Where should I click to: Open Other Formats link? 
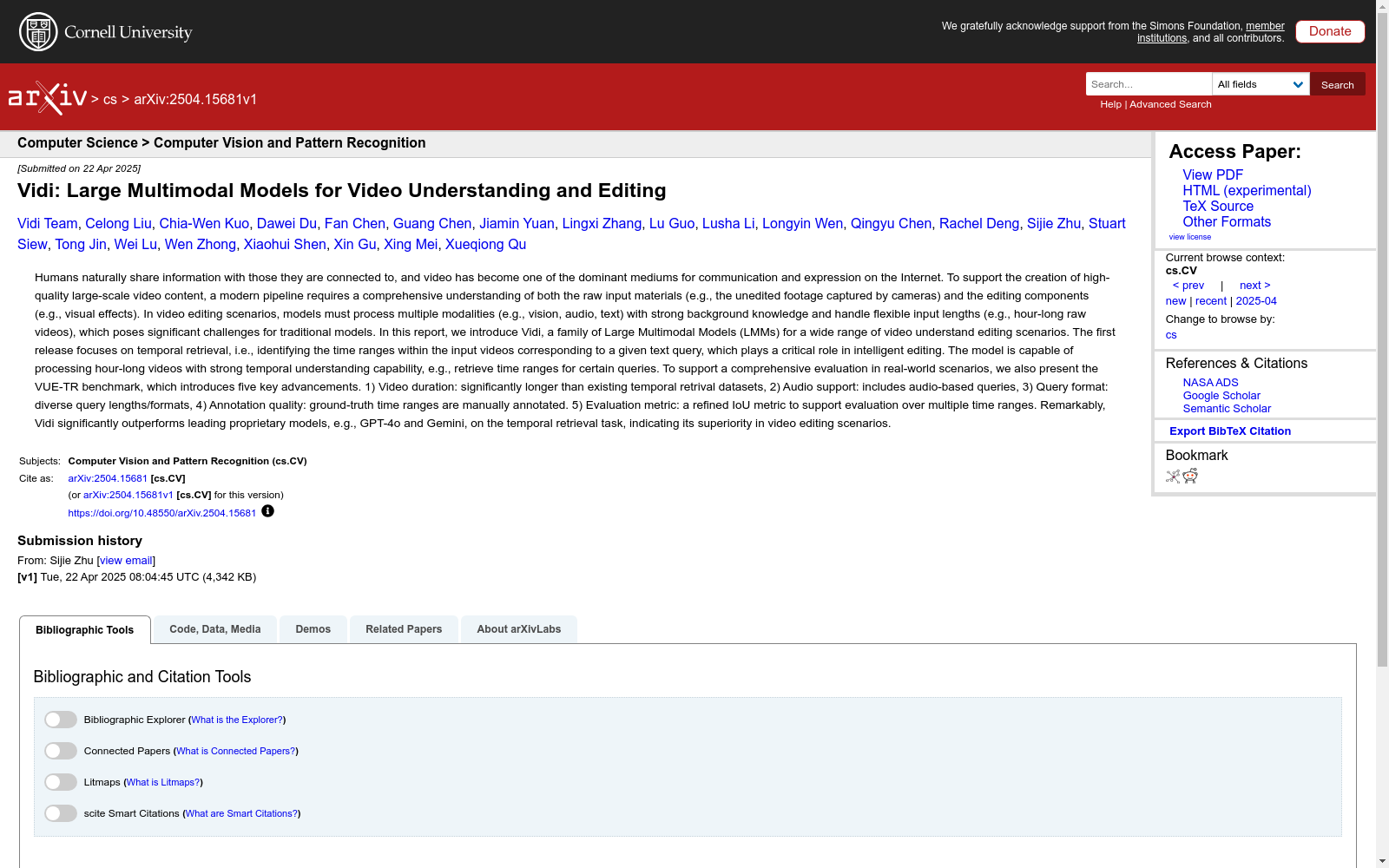1227,222
